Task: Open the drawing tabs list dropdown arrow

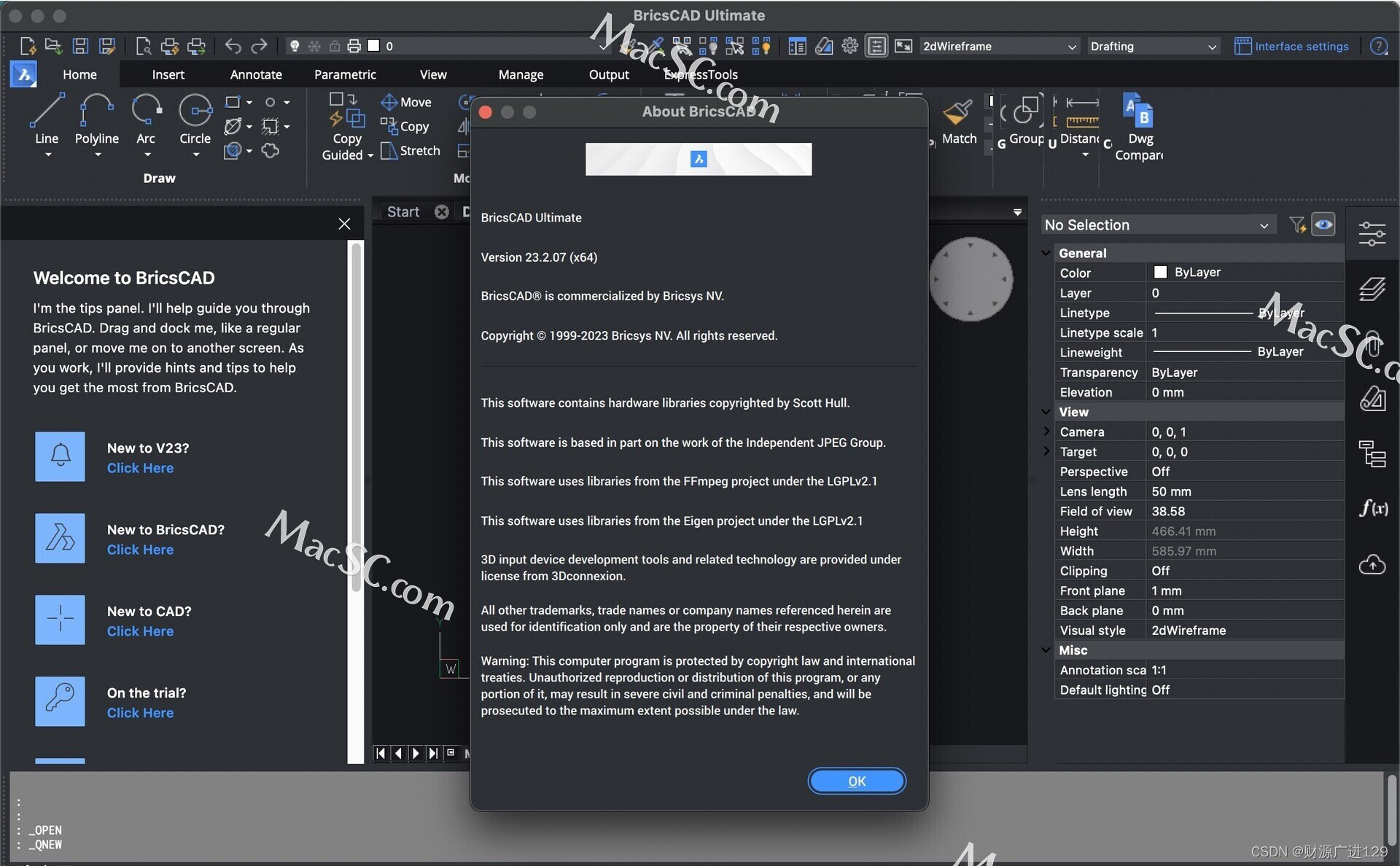Action: pos(1017,212)
